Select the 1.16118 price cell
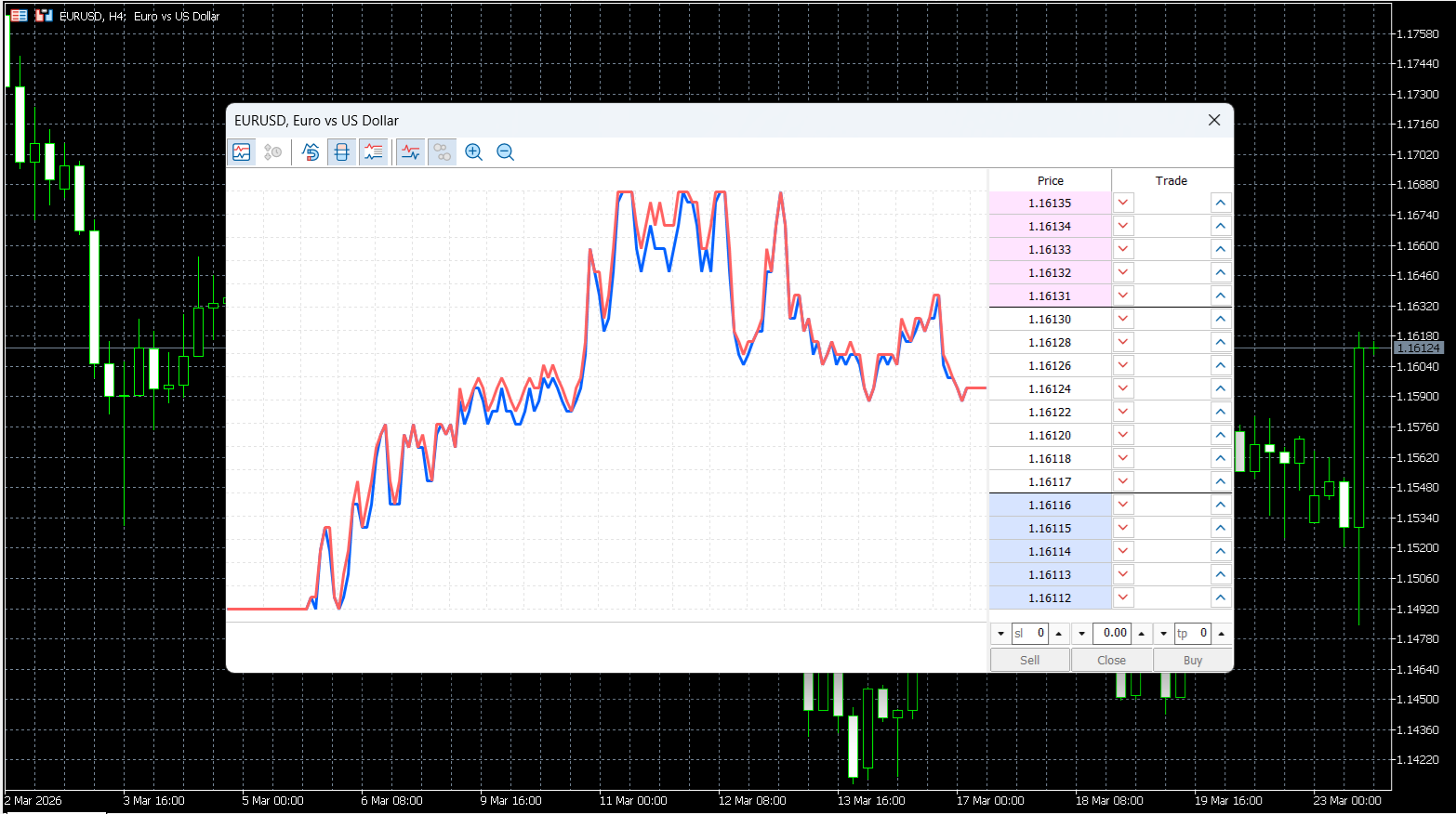 click(1050, 458)
